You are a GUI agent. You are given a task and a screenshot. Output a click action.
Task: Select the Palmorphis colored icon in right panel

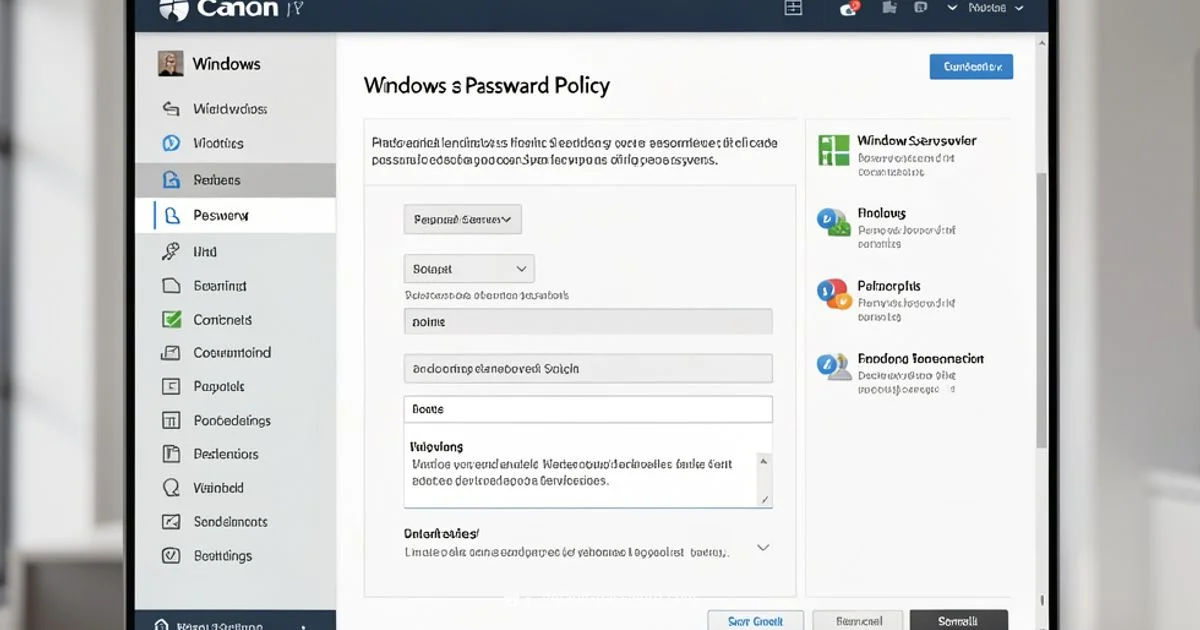click(x=831, y=295)
